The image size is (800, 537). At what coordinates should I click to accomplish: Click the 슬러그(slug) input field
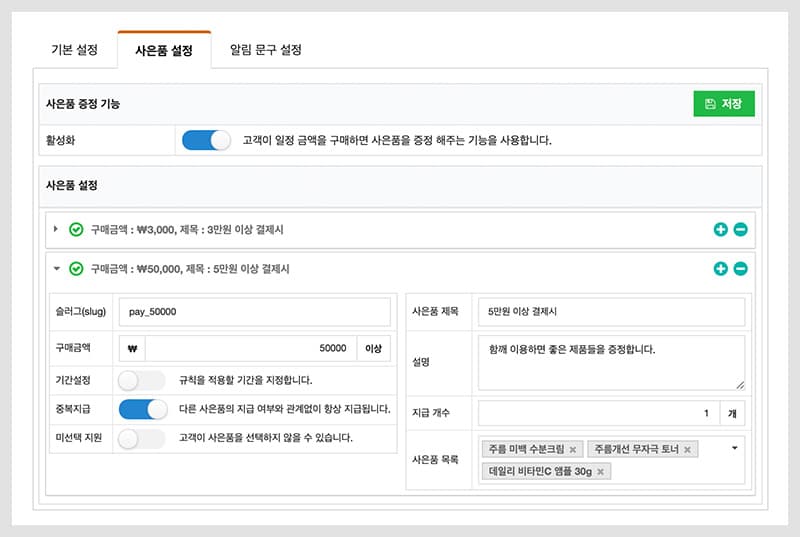point(254,312)
